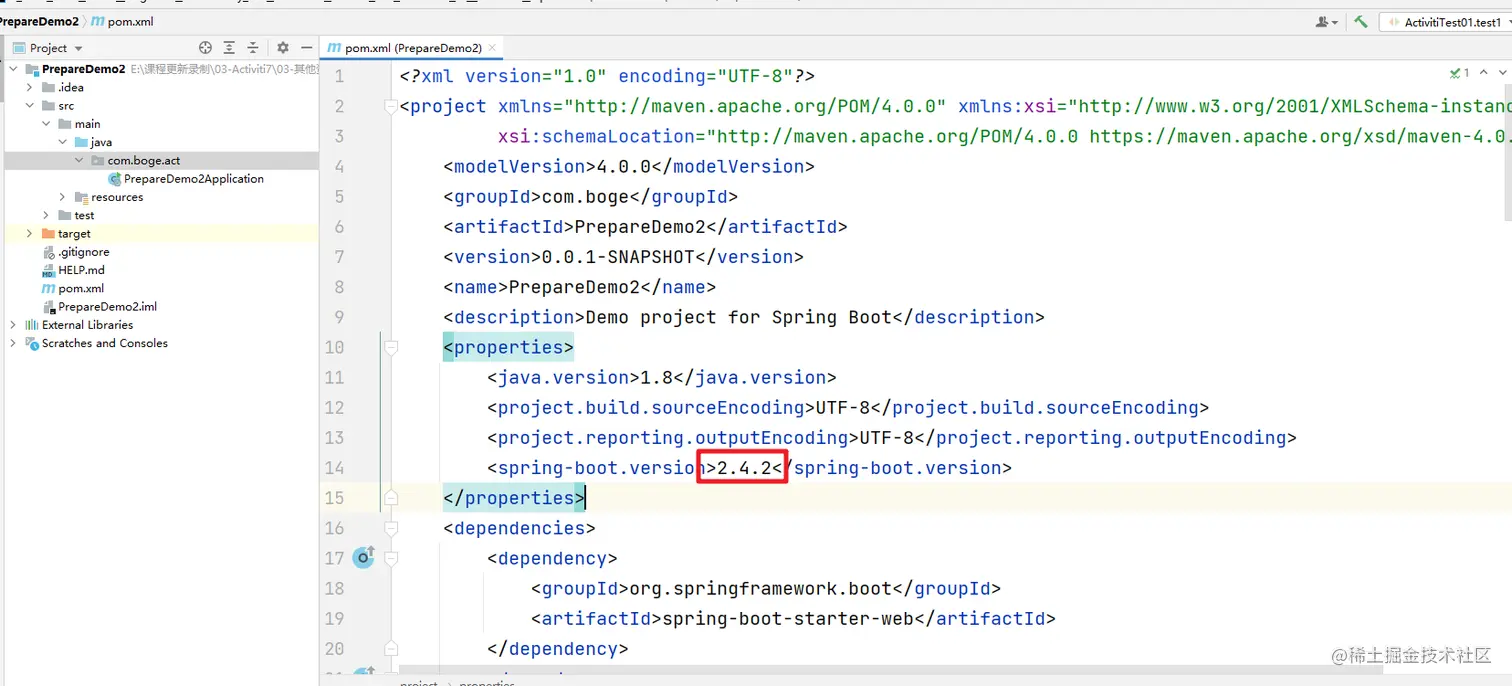1512x686 pixels.
Task: Click the com.boge groupId value
Action: point(585,197)
